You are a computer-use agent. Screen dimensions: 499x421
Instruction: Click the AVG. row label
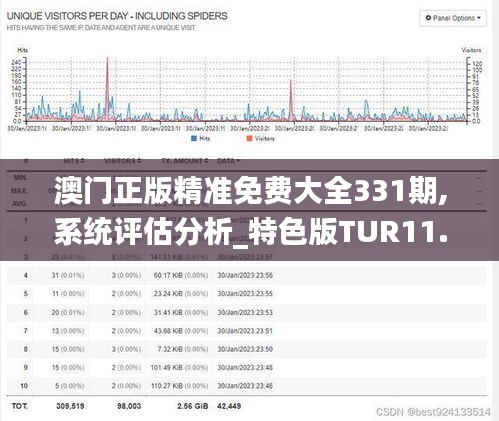pyautogui.click(x=20, y=203)
